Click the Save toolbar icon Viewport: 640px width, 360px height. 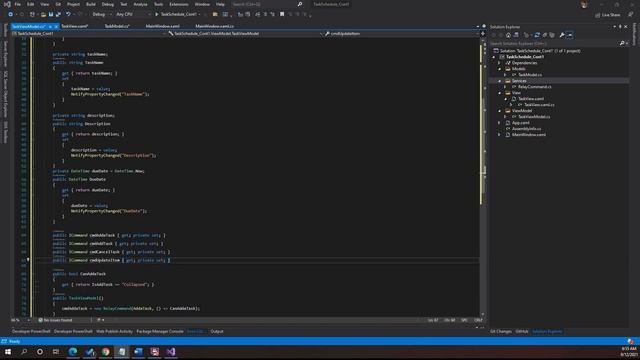point(51,14)
